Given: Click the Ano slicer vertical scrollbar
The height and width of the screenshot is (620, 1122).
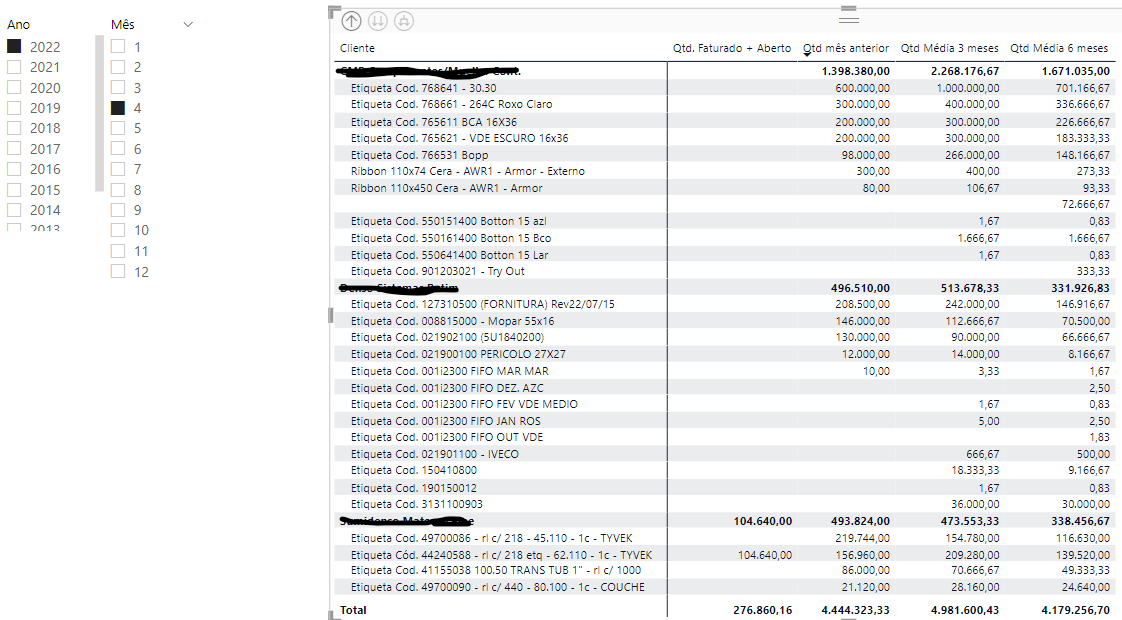Looking at the screenshot, I should point(99,113).
